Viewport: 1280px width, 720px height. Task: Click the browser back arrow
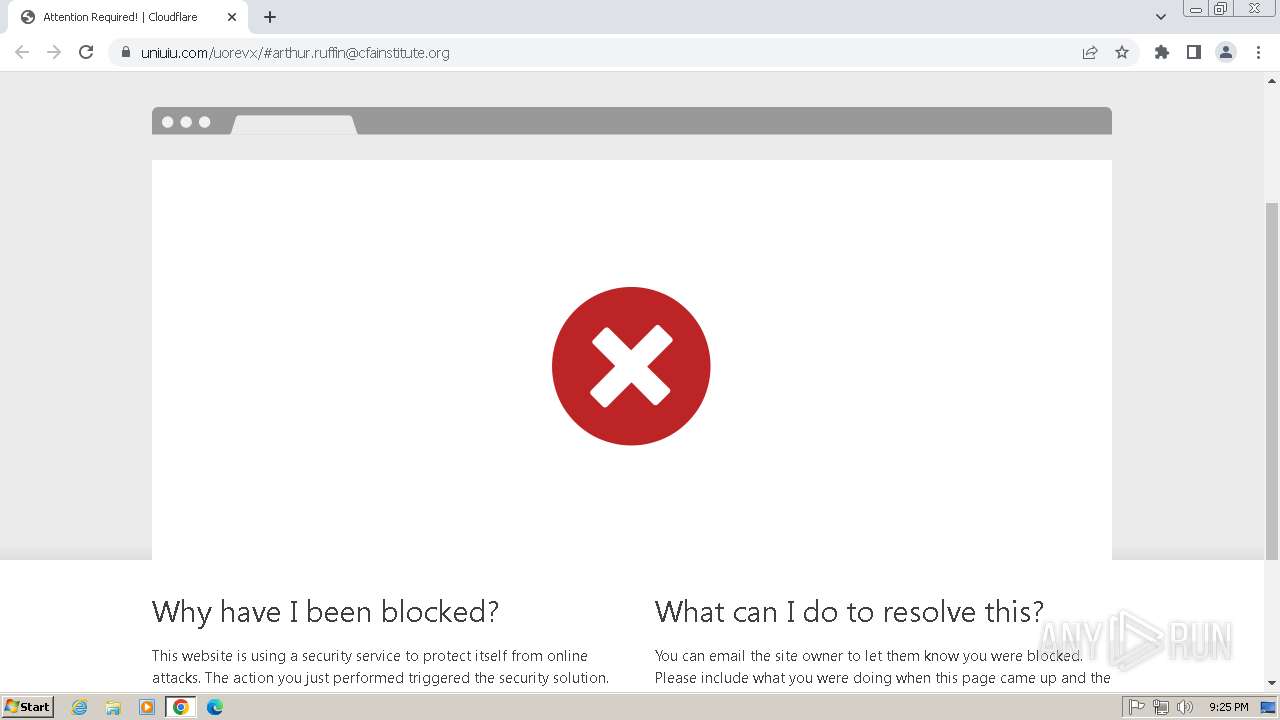pos(22,52)
